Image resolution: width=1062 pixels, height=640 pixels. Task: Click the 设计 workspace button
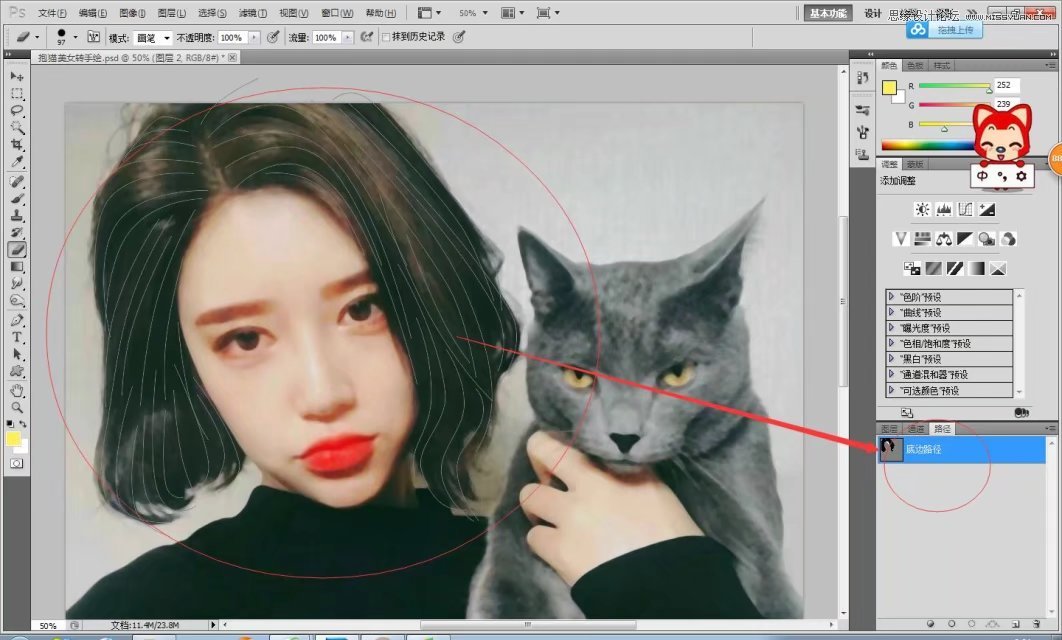[x=873, y=14]
